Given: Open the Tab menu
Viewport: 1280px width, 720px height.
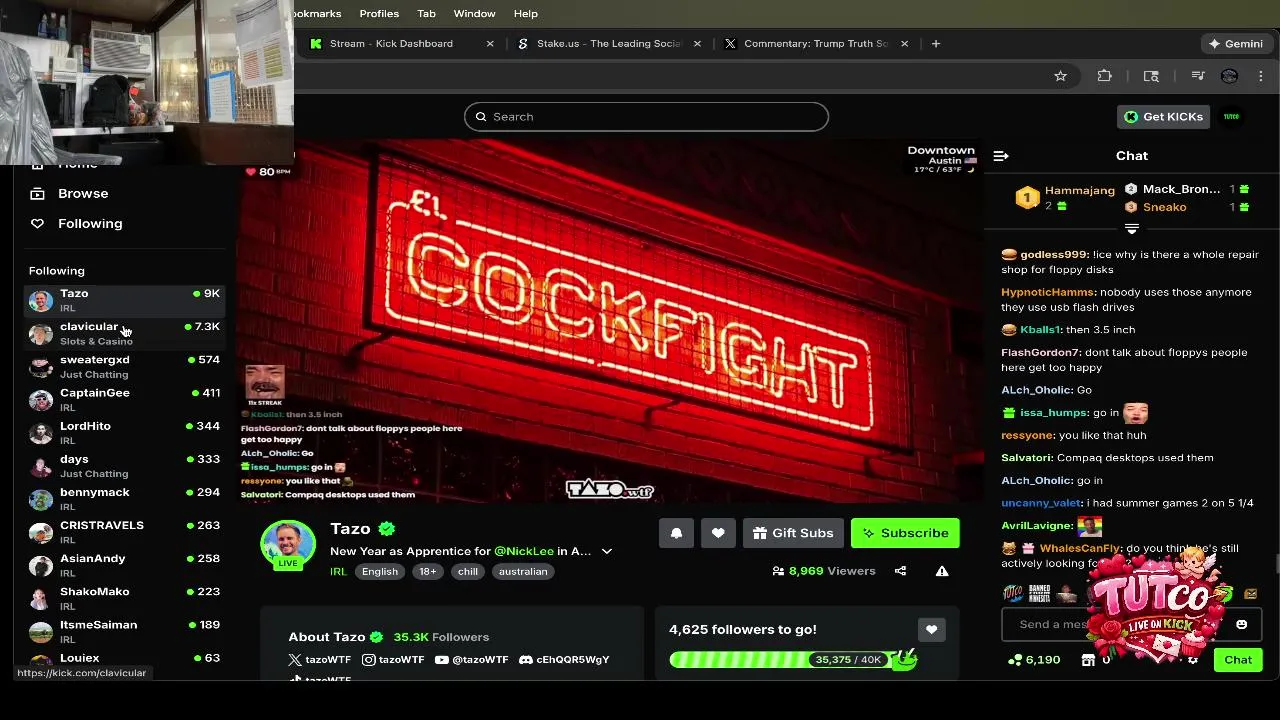Looking at the screenshot, I should 426,14.
